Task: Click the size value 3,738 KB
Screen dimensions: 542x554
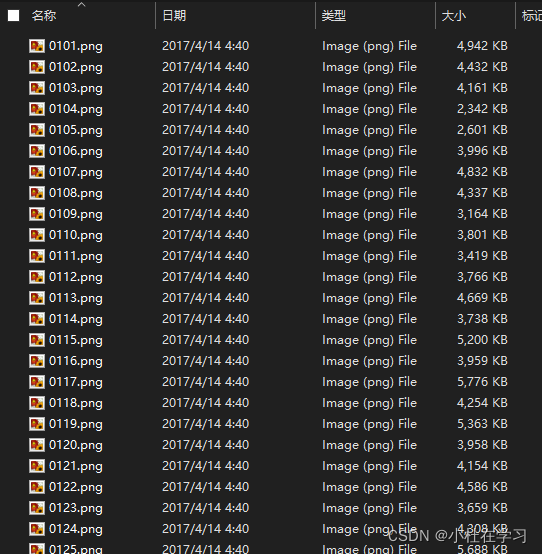Action: coord(482,319)
